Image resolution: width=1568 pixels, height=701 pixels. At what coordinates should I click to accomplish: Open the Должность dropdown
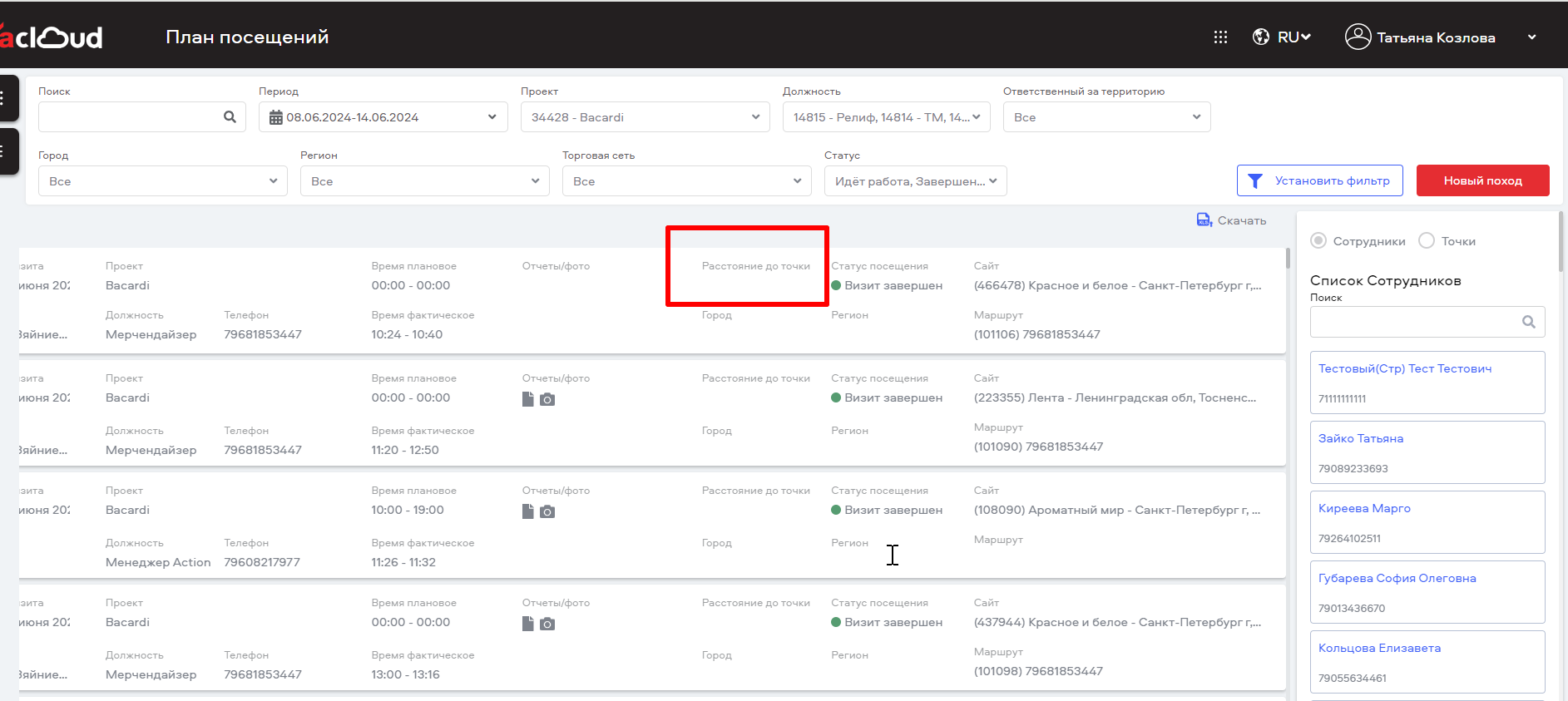[x=887, y=117]
